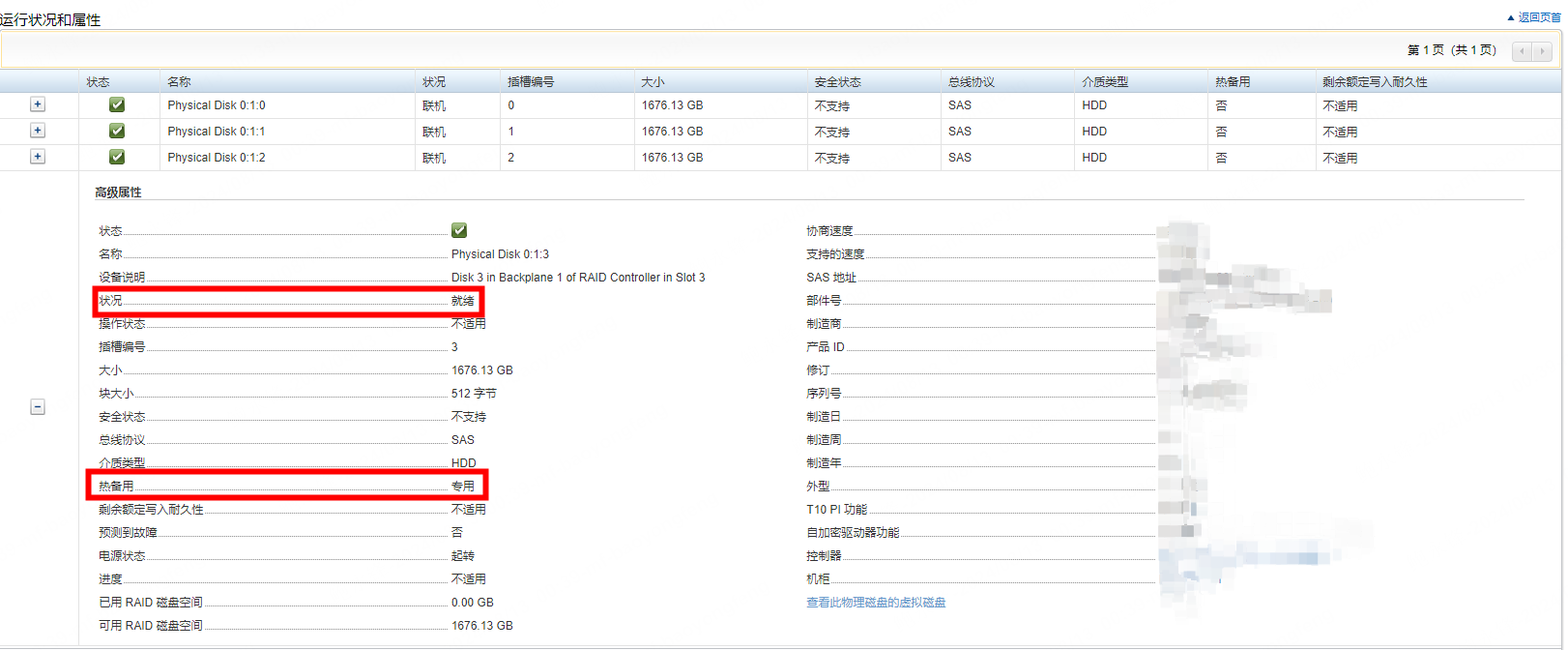Image resolution: width=1568 pixels, height=650 pixels.
Task: Click the Physical Disk 0:1:3 name value
Action: (500, 254)
